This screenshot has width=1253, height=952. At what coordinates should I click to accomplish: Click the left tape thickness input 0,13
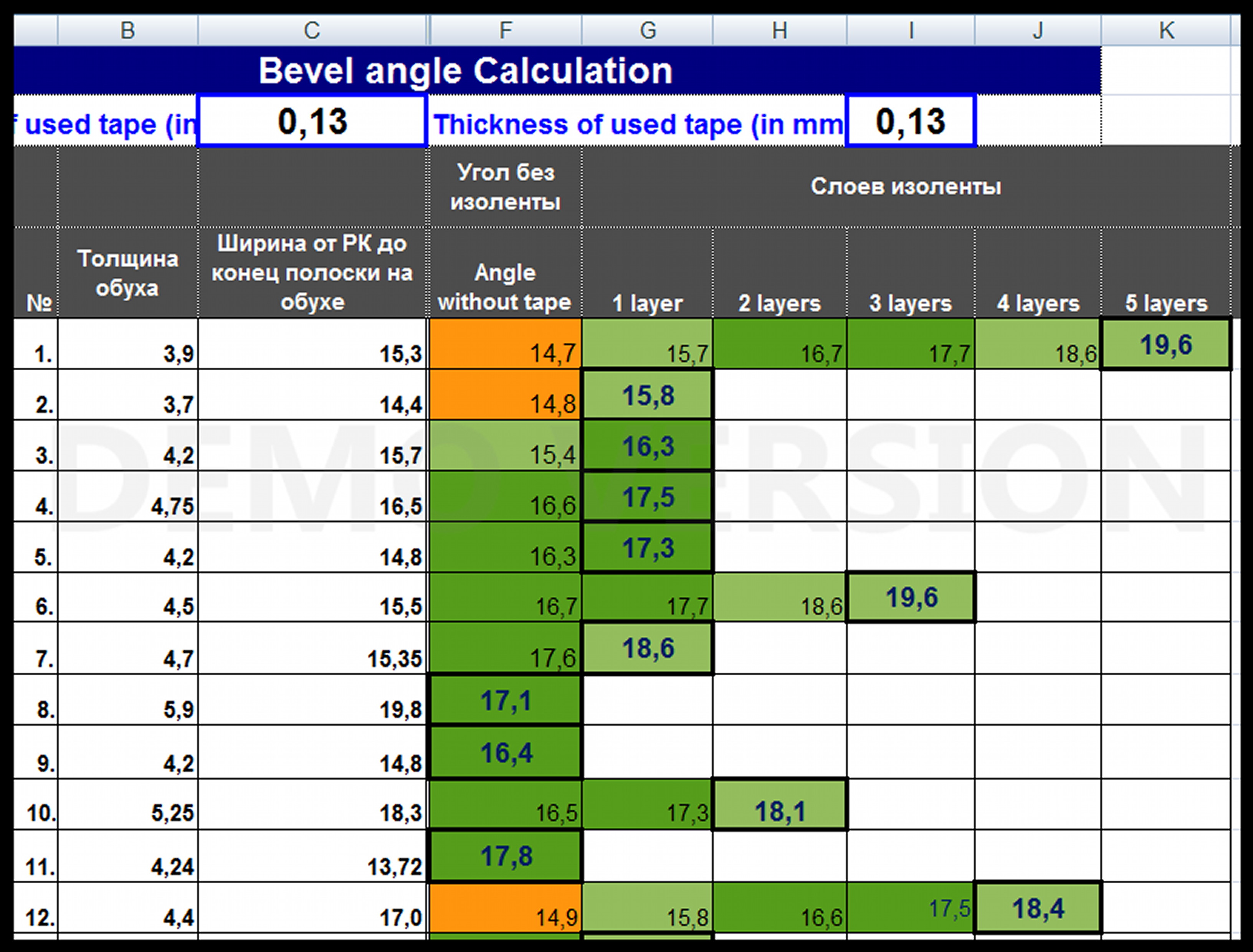coord(312,121)
